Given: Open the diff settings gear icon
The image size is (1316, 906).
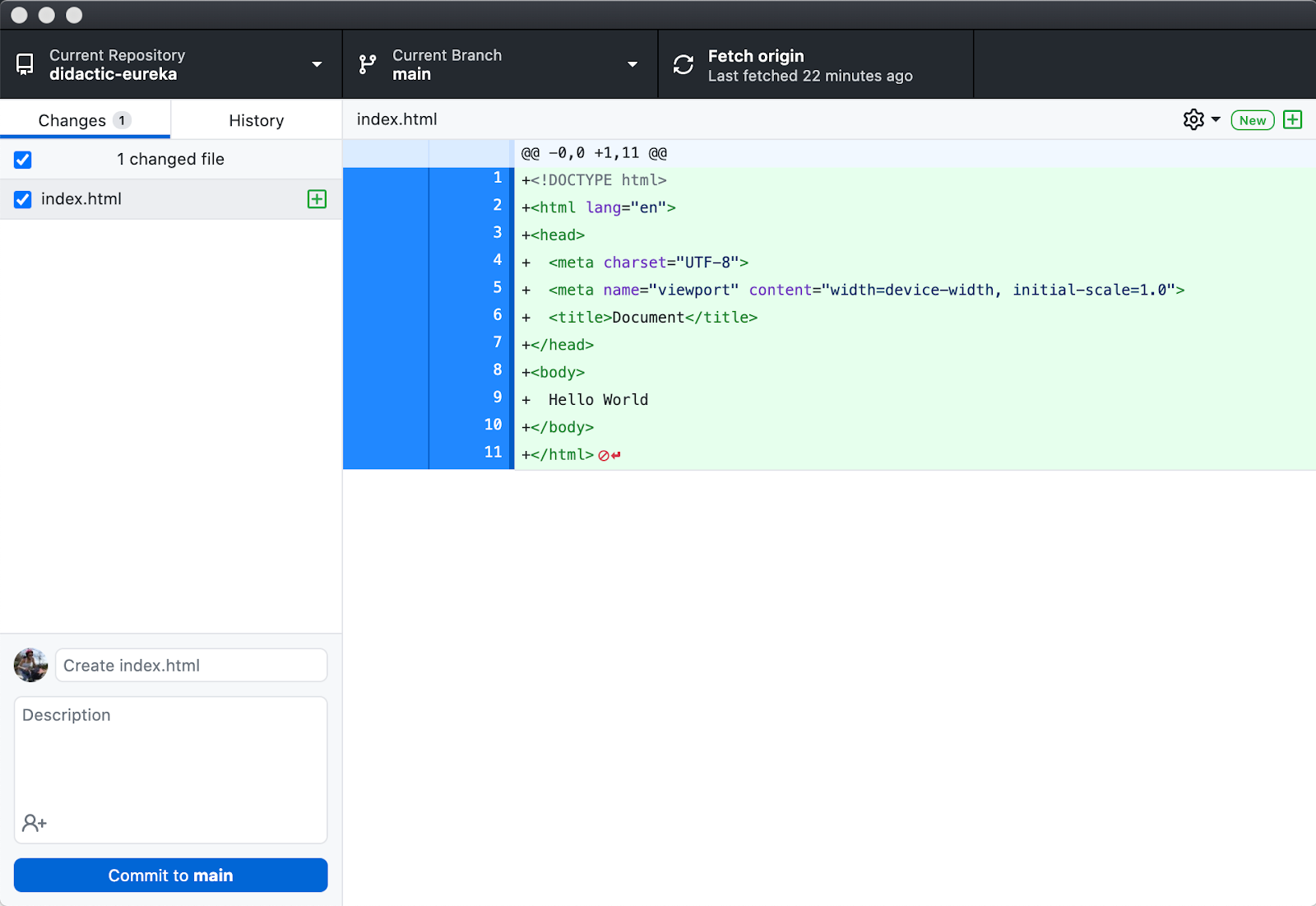Looking at the screenshot, I should (x=1193, y=119).
